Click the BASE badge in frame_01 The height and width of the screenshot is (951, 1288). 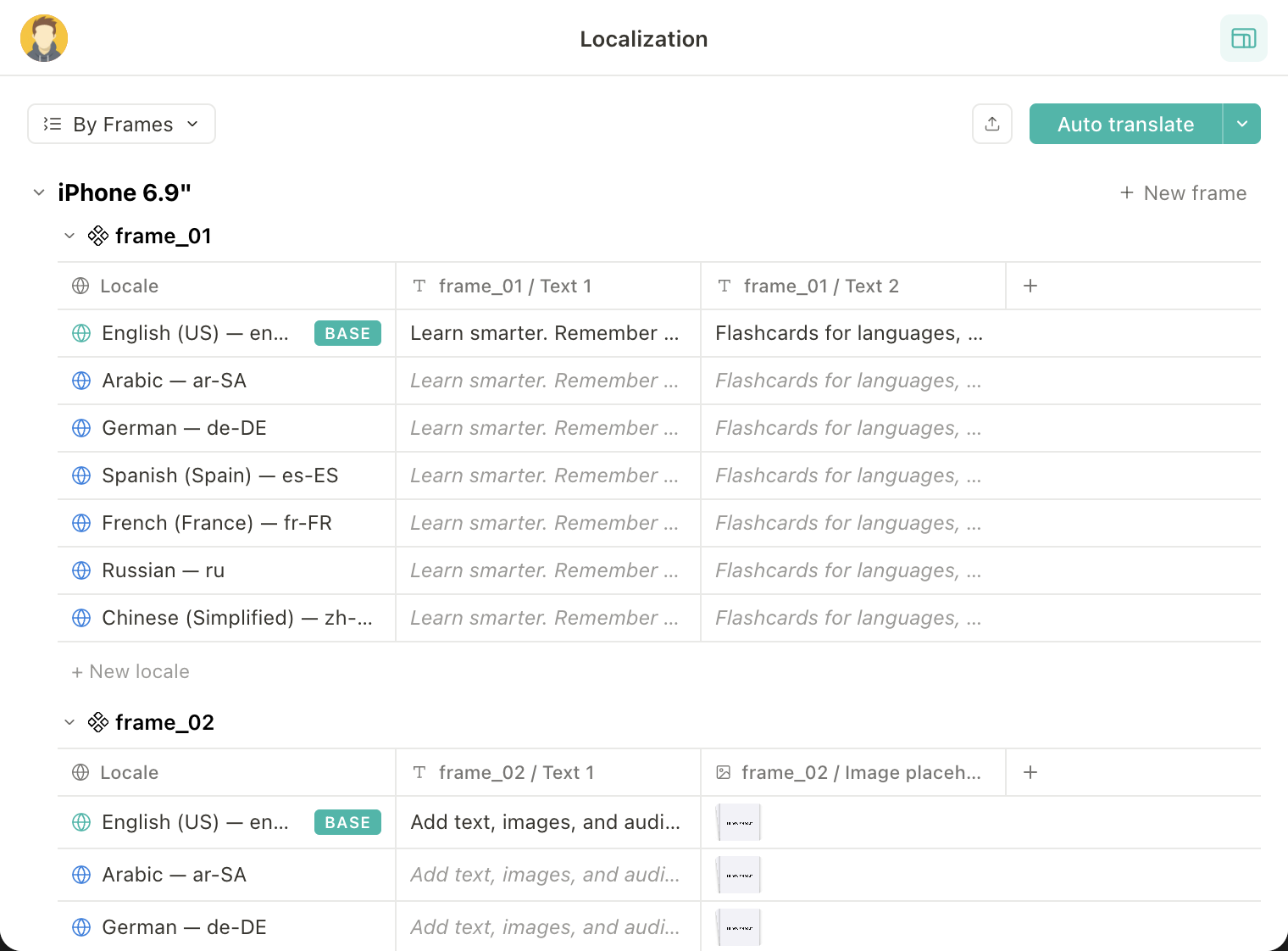(x=347, y=333)
